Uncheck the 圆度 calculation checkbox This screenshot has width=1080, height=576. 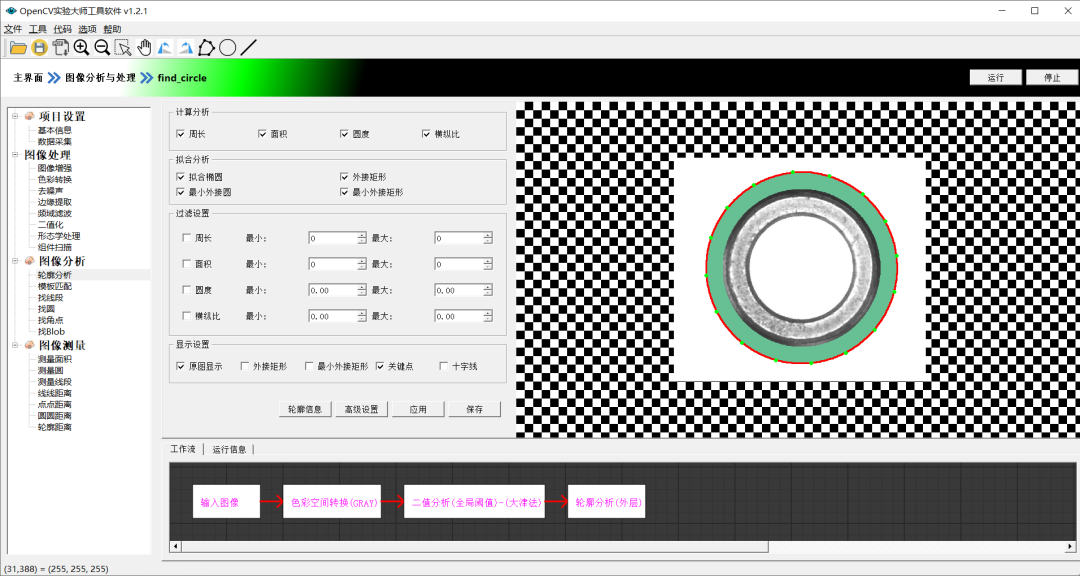click(344, 134)
